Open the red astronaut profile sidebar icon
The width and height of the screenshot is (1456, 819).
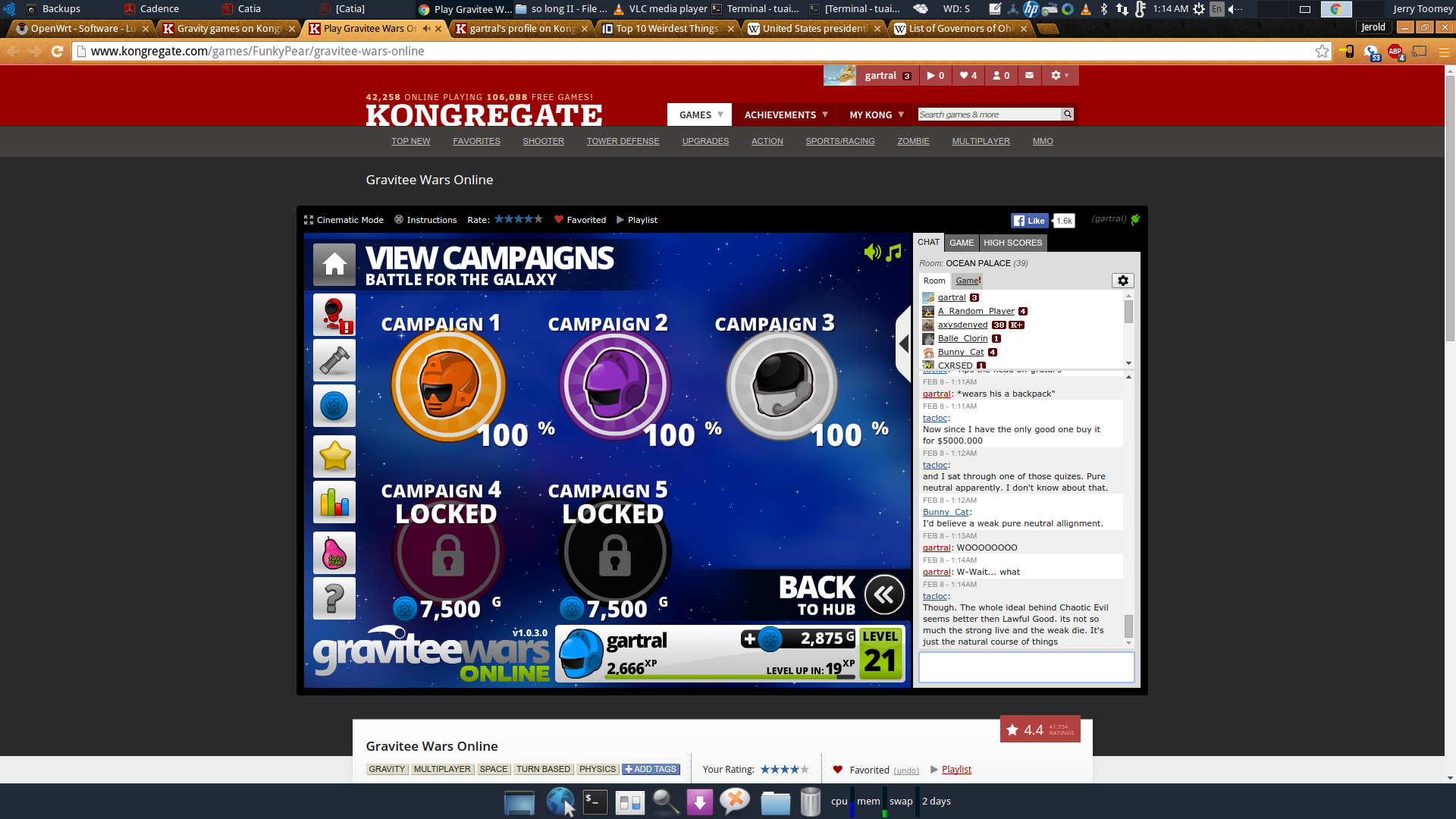[334, 315]
